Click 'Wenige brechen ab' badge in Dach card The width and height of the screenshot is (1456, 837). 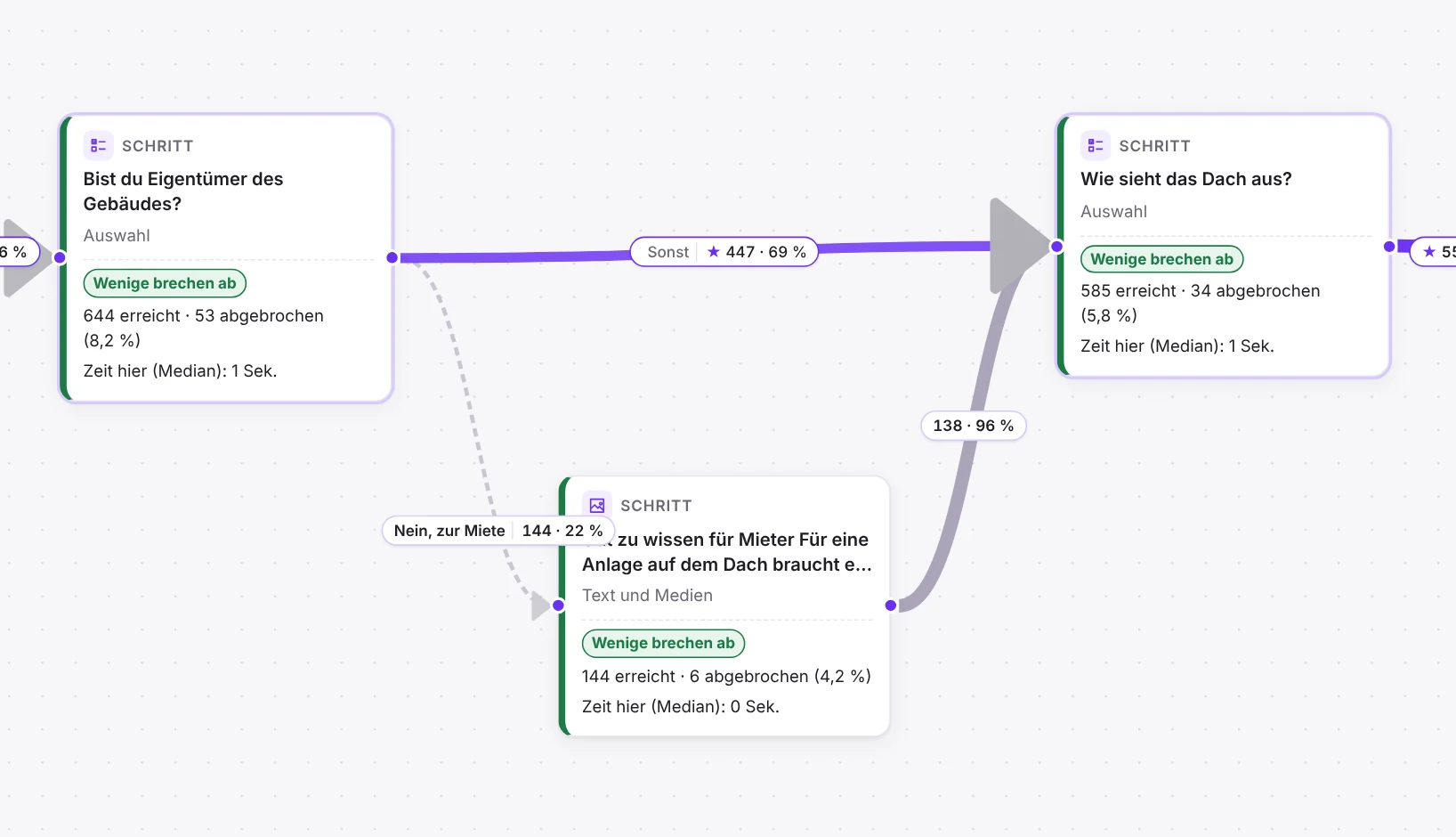point(1161,259)
